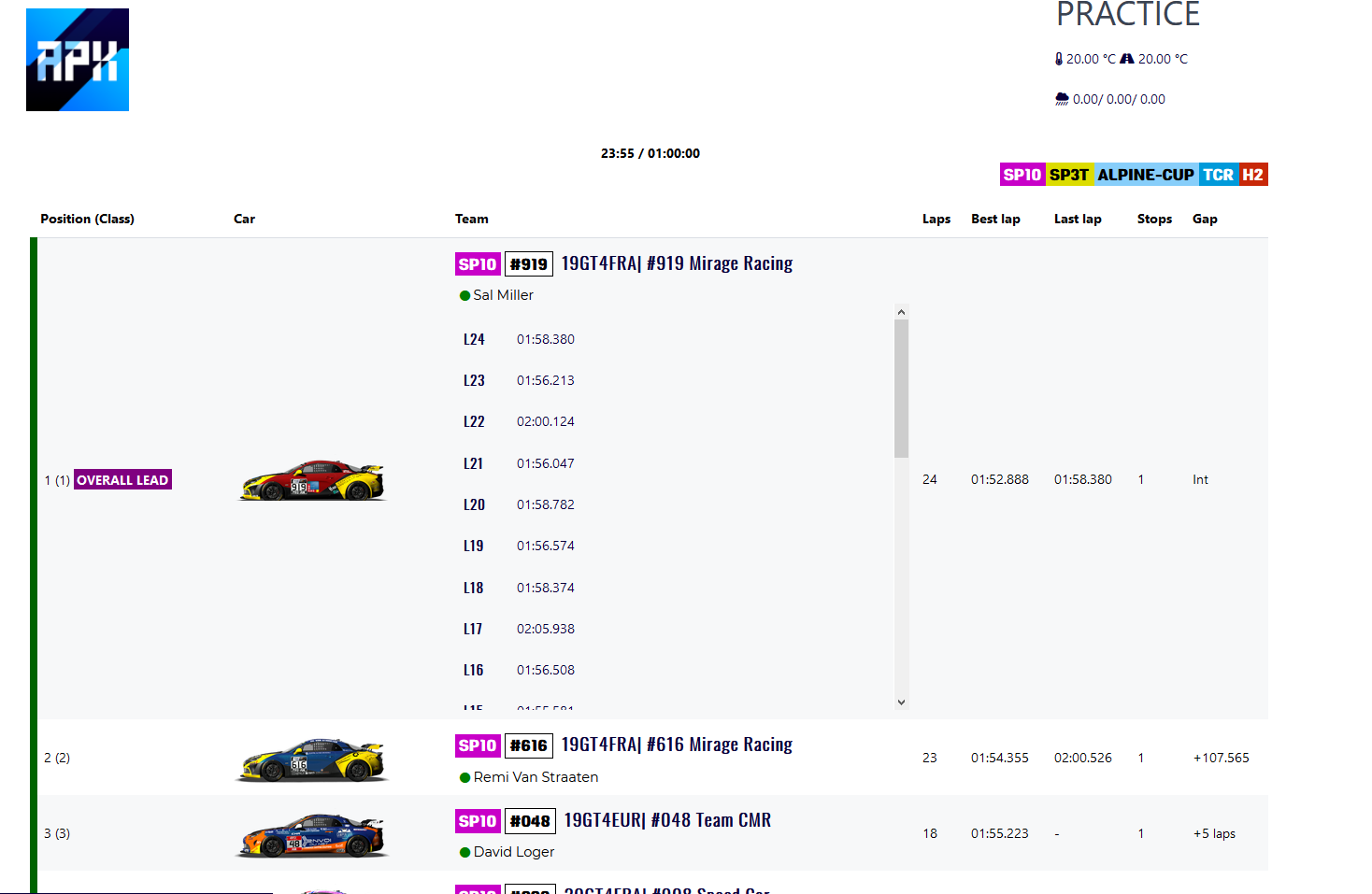Click the OVERALL LEAD label
This screenshot has width=1372, height=894.
122,480
